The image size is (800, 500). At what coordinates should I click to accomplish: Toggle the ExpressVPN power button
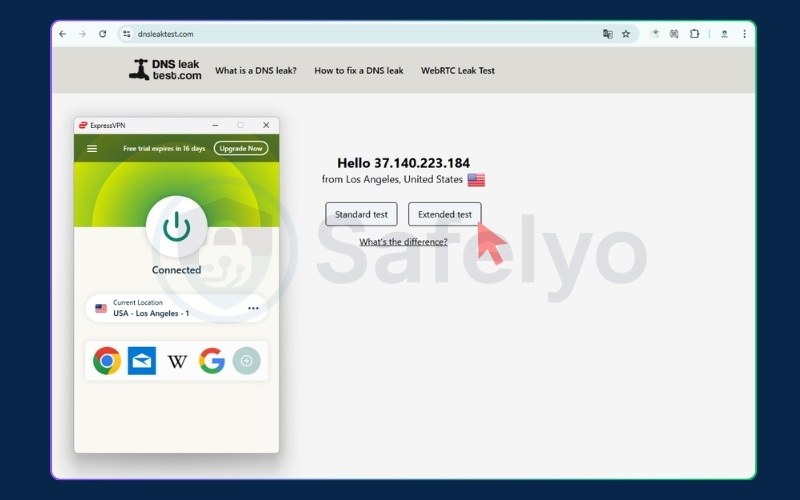[177, 227]
